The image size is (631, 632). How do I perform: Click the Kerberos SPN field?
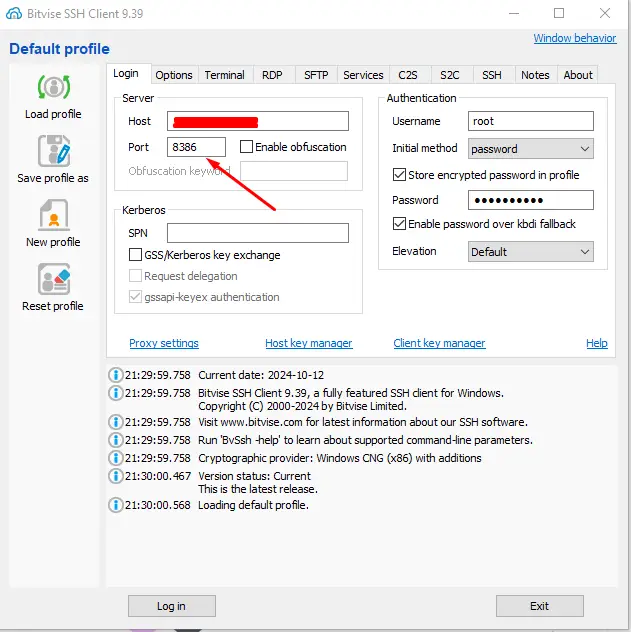(258, 233)
